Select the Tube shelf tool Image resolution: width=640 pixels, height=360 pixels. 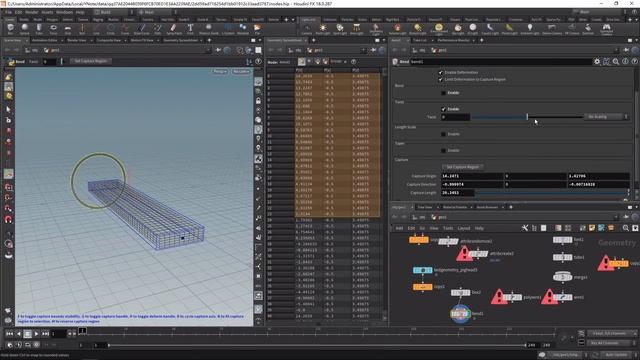tap(39, 29)
